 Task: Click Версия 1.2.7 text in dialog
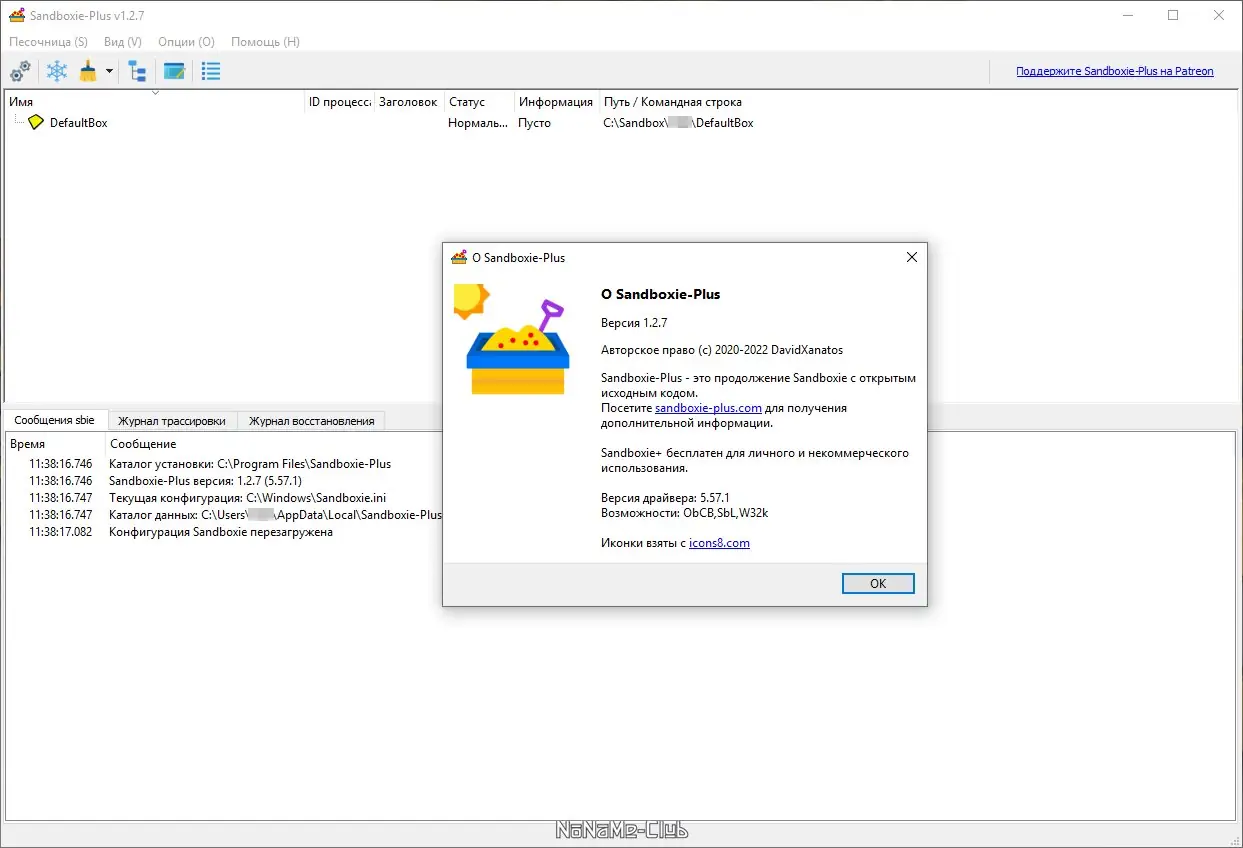(x=634, y=323)
